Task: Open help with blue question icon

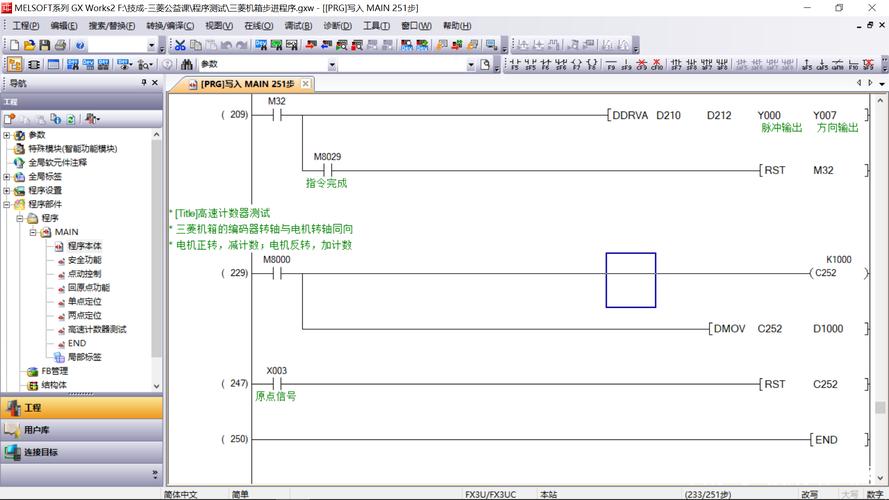Action: click(80, 45)
